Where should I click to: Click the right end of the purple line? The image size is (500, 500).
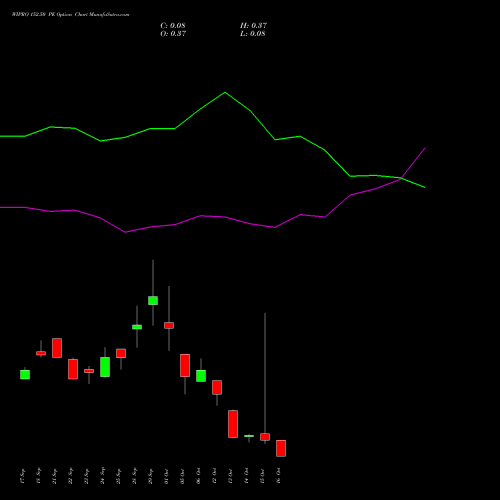coord(425,148)
